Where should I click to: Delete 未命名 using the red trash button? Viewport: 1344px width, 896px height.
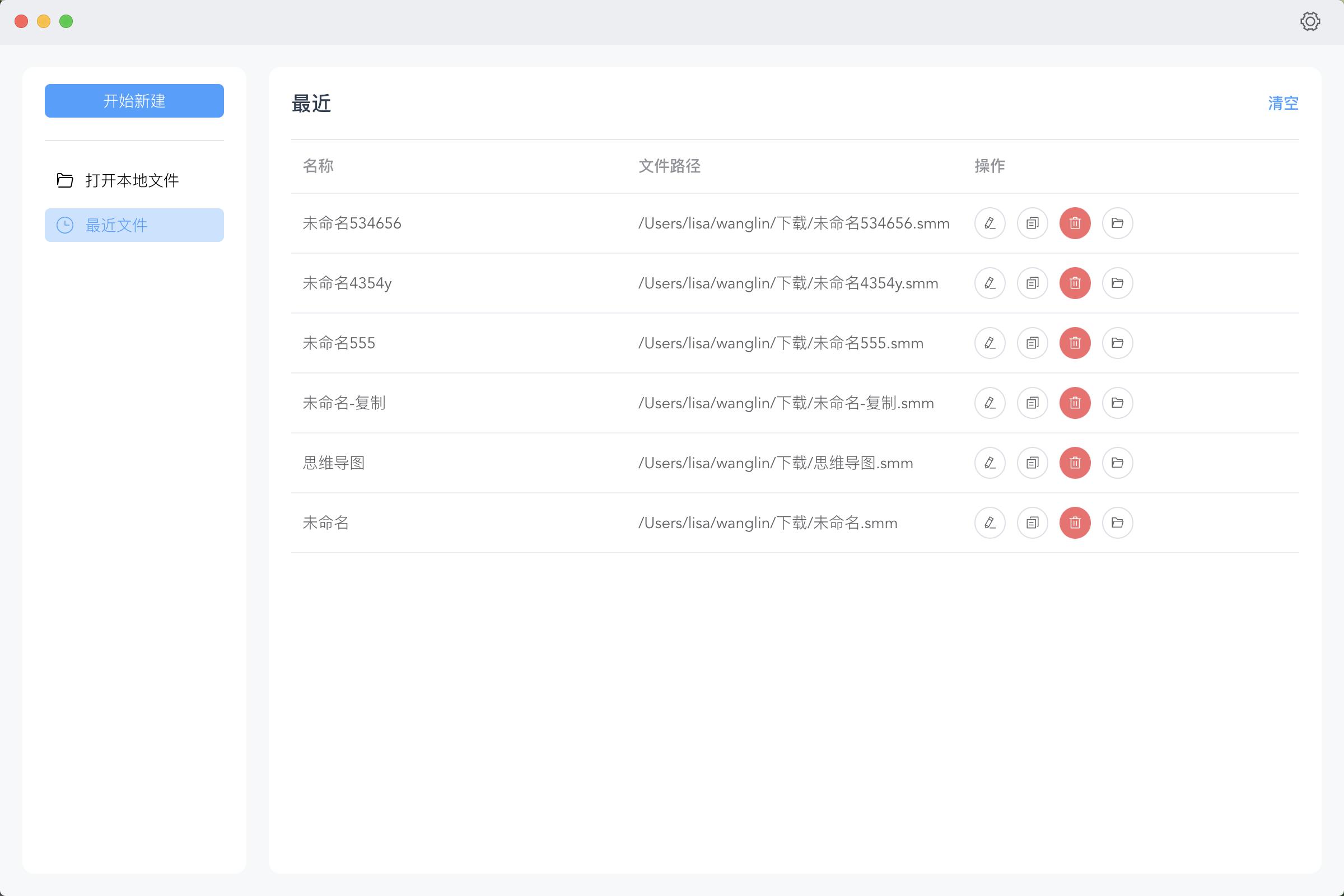pyautogui.click(x=1075, y=522)
